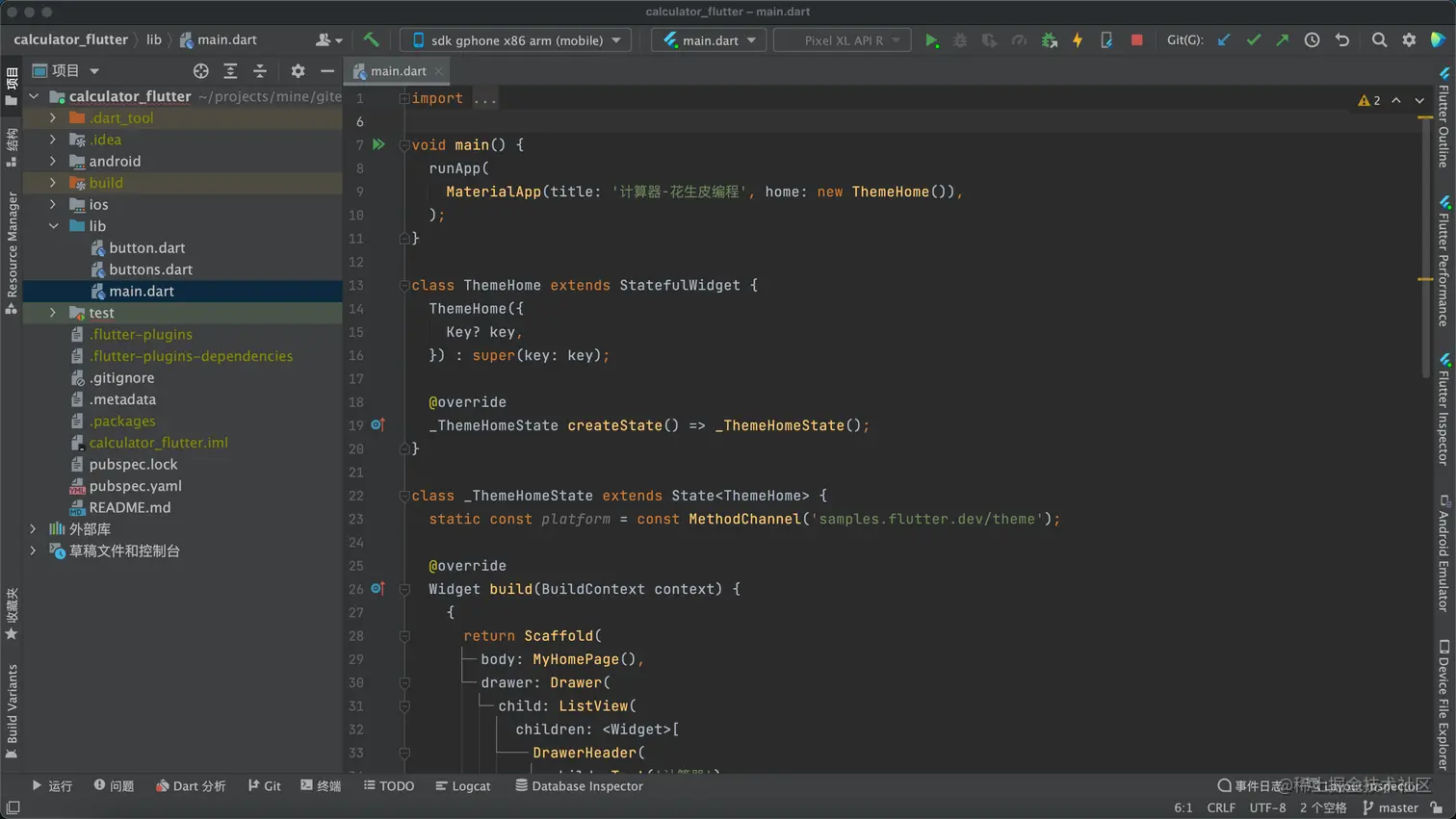Collapse the lib folder

[53, 226]
